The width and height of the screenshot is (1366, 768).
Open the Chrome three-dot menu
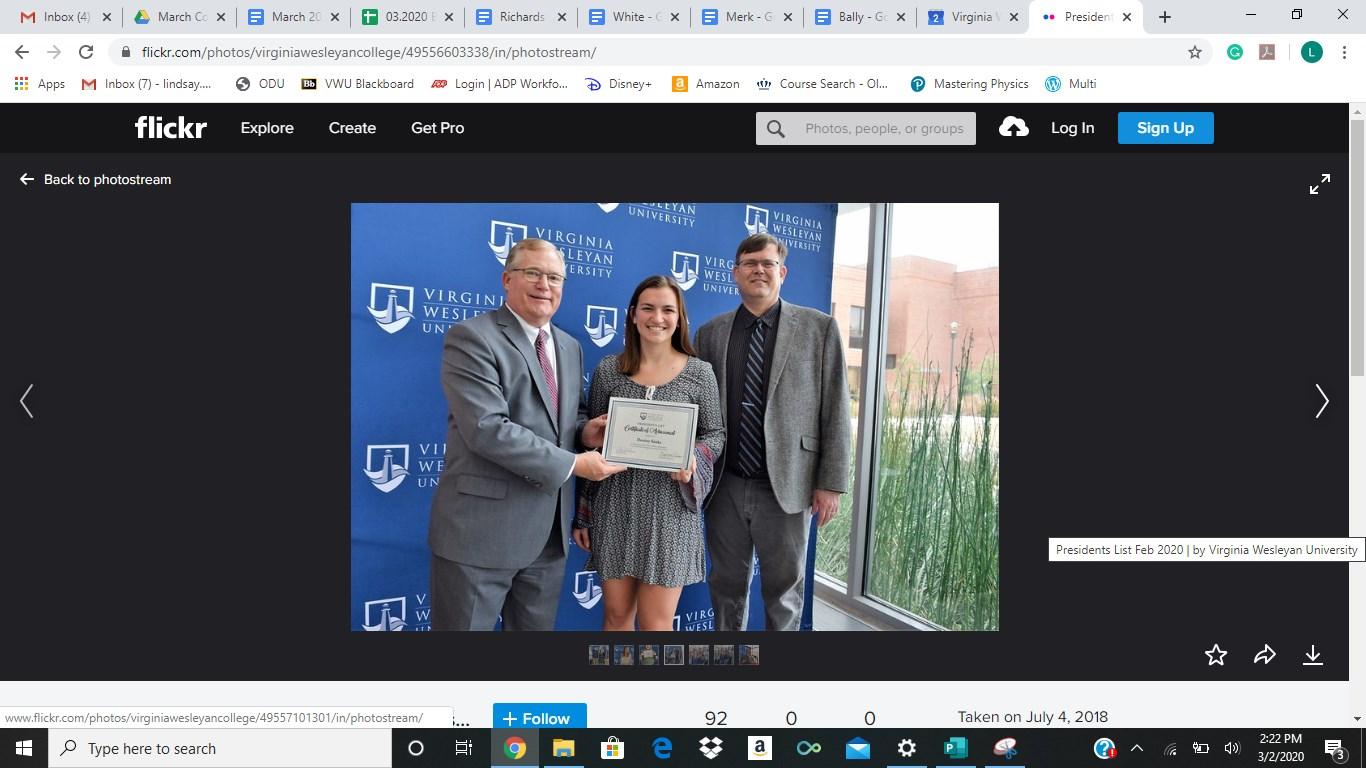point(1346,52)
